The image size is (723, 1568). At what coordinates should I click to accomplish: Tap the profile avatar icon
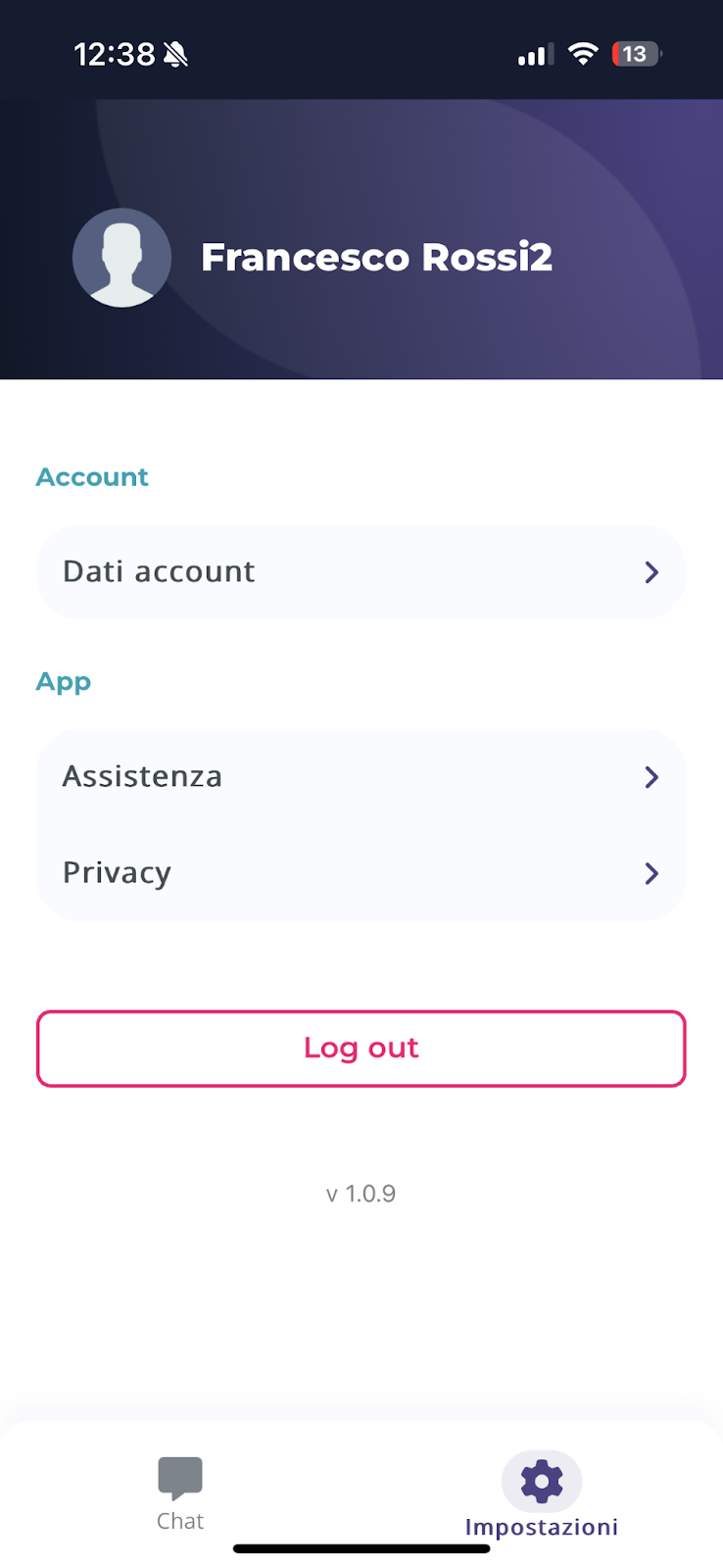pos(122,258)
